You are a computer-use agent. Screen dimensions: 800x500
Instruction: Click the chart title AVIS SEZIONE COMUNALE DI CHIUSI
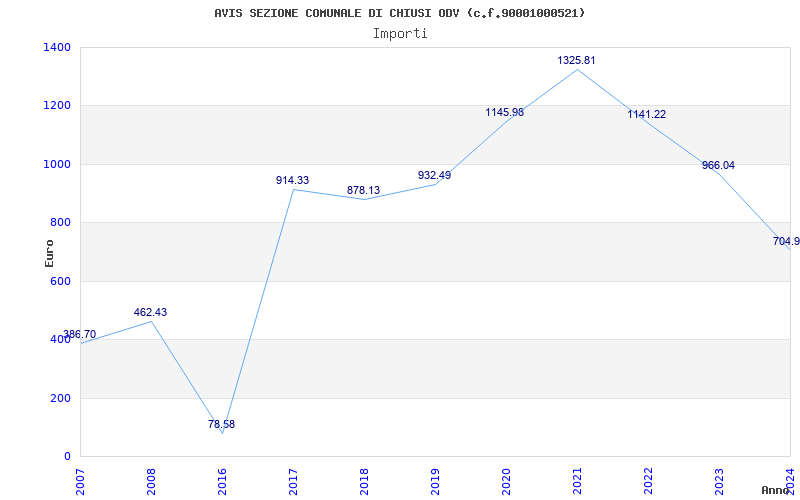point(399,13)
